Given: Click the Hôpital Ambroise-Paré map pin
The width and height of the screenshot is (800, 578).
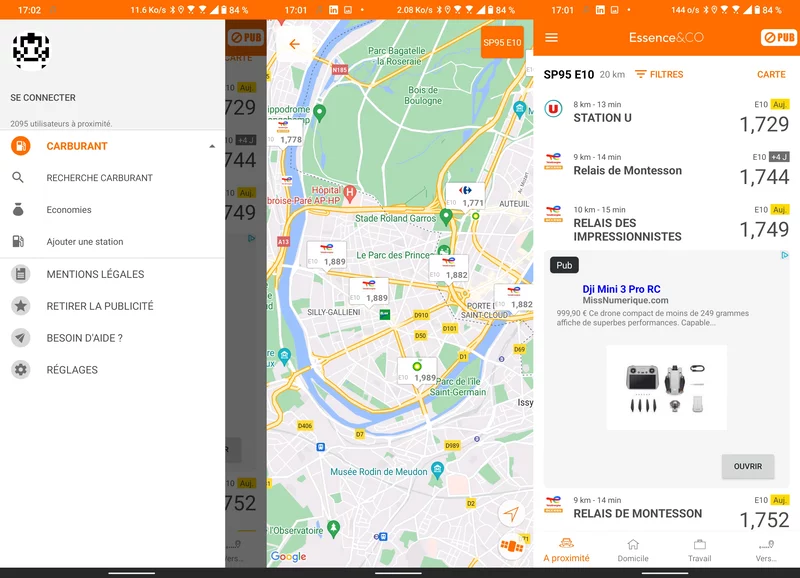Looking at the screenshot, I should click(x=349, y=193).
